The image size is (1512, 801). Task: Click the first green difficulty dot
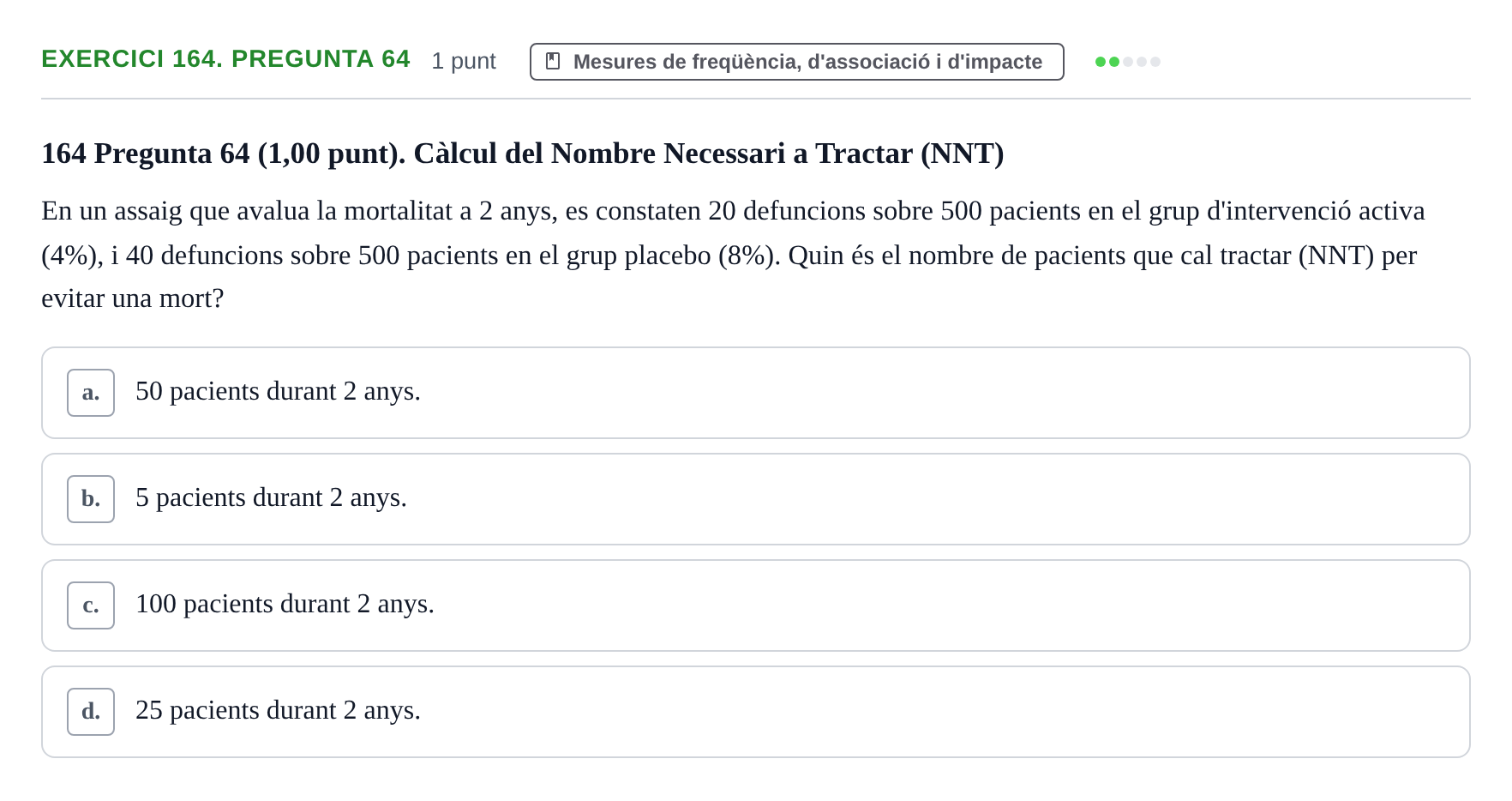tap(1101, 62)
